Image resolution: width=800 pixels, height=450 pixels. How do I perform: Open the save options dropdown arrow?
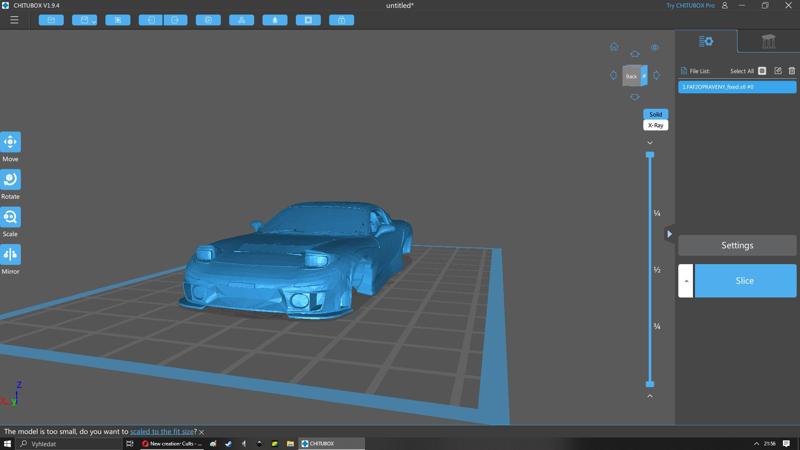click(93, 21)
